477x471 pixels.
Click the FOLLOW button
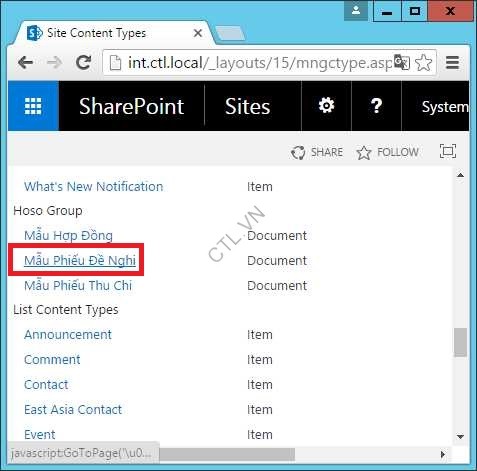(x=387, y=152)
